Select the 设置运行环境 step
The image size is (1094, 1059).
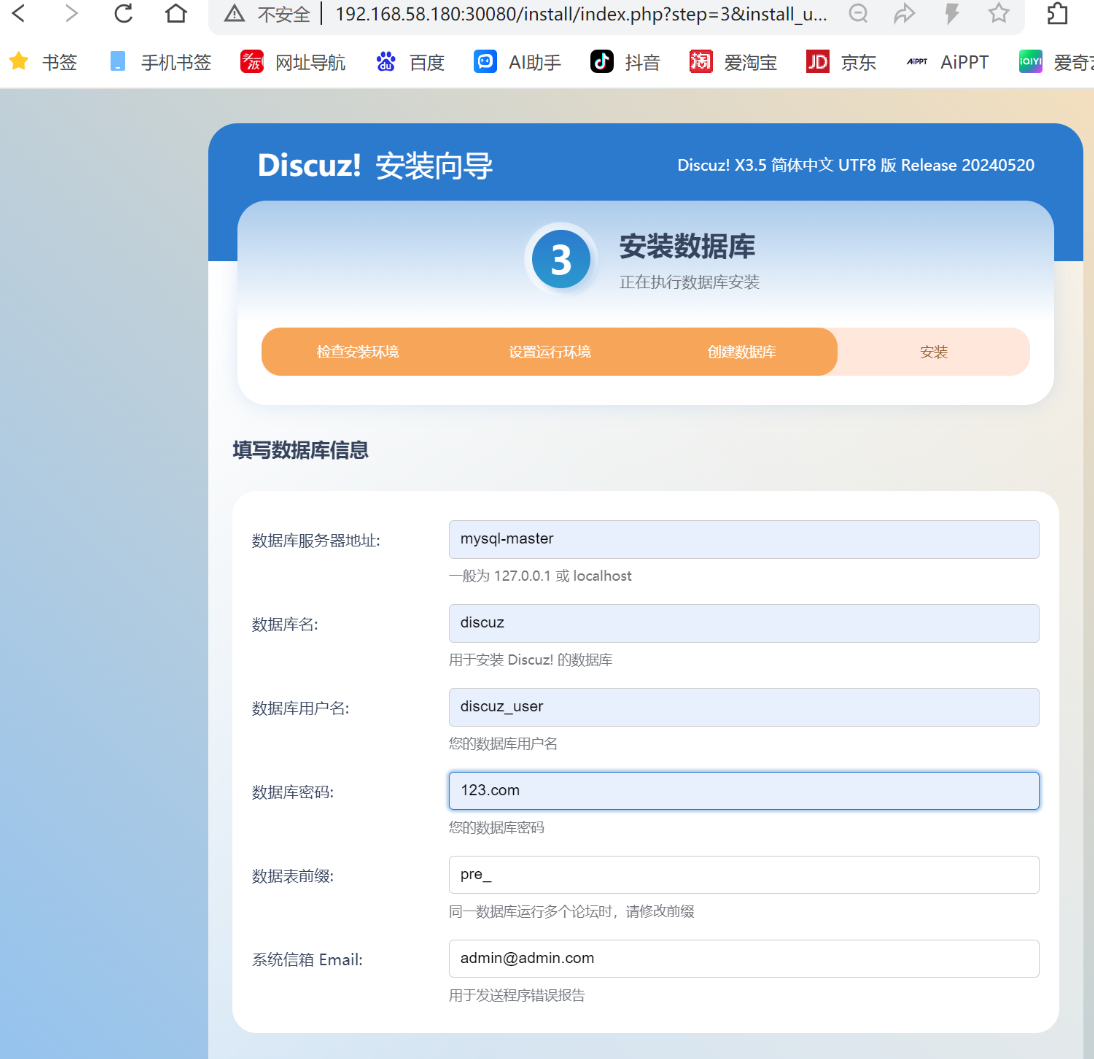550,352
